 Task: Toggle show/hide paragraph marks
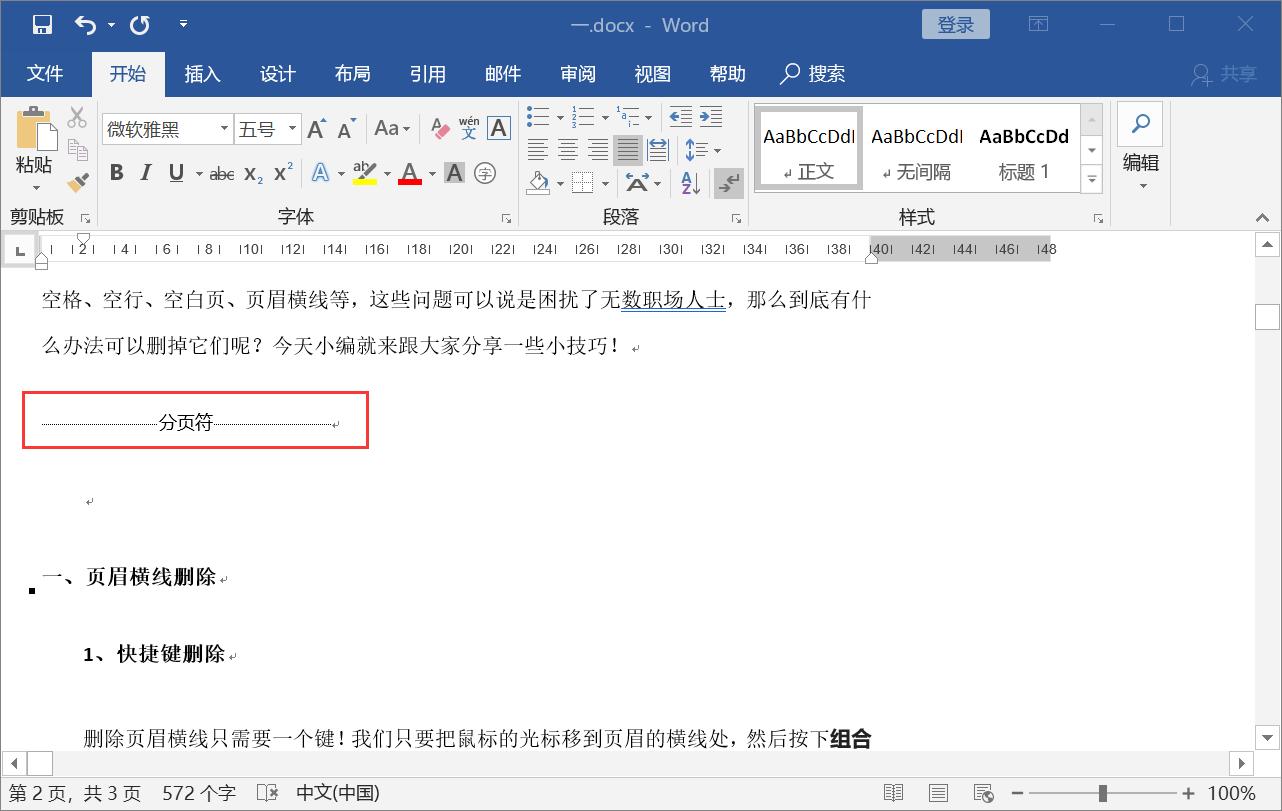(729, 183)
